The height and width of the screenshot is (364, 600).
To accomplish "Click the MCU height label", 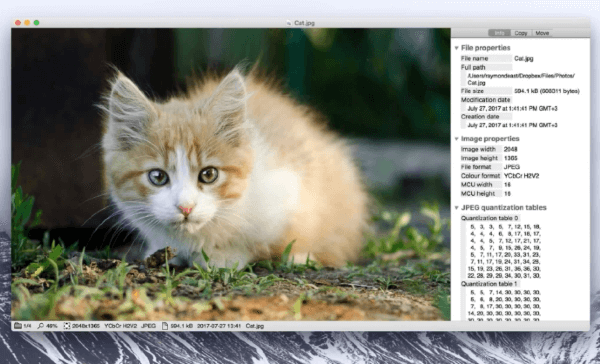I will pyautogui.click(x=478, y=194).
